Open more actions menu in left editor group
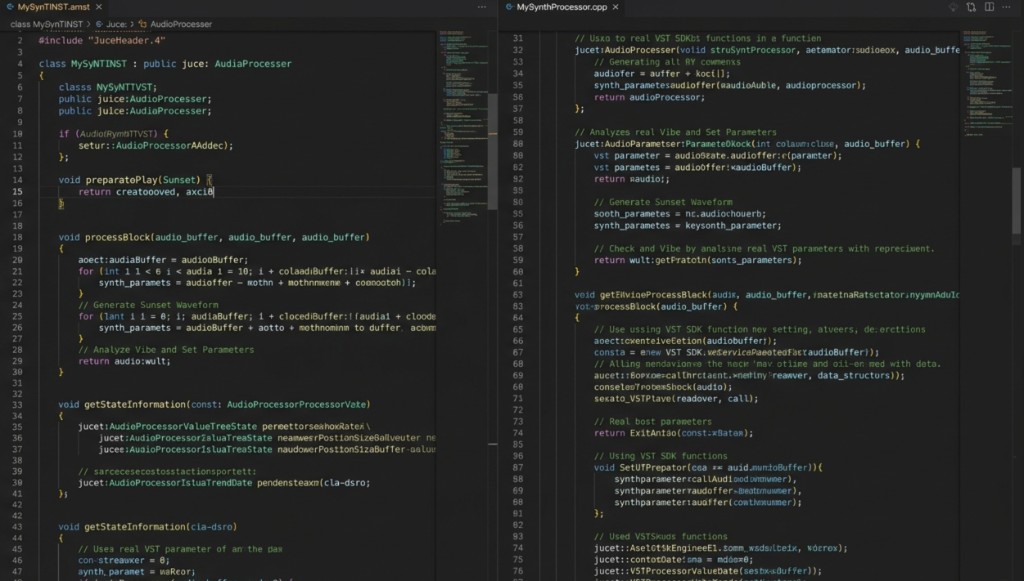This screenshot has height=581, width=1024. point(481,7)
